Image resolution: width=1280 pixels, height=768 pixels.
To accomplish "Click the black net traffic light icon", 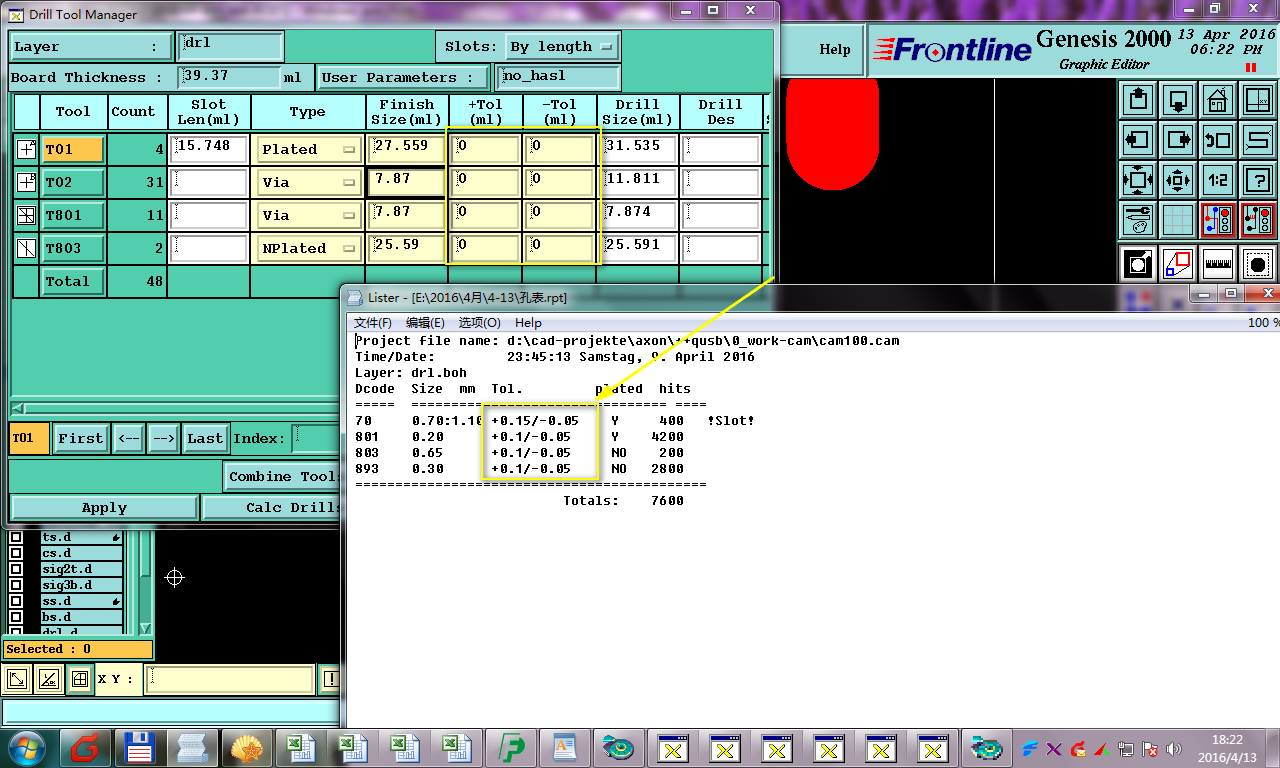I will pos(1258,221).
